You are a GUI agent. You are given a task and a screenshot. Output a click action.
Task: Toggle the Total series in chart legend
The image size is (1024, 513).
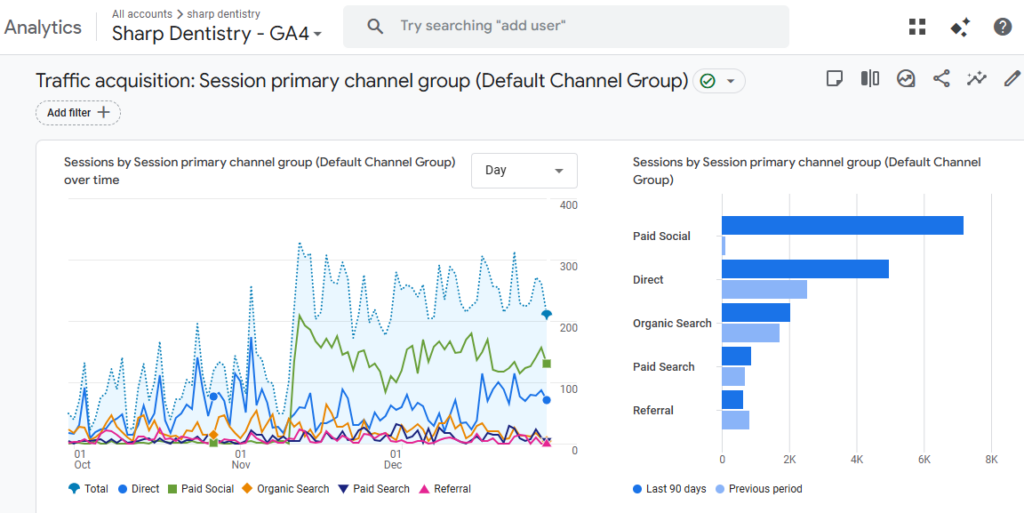pyautogui.click(x=89, y=489)
